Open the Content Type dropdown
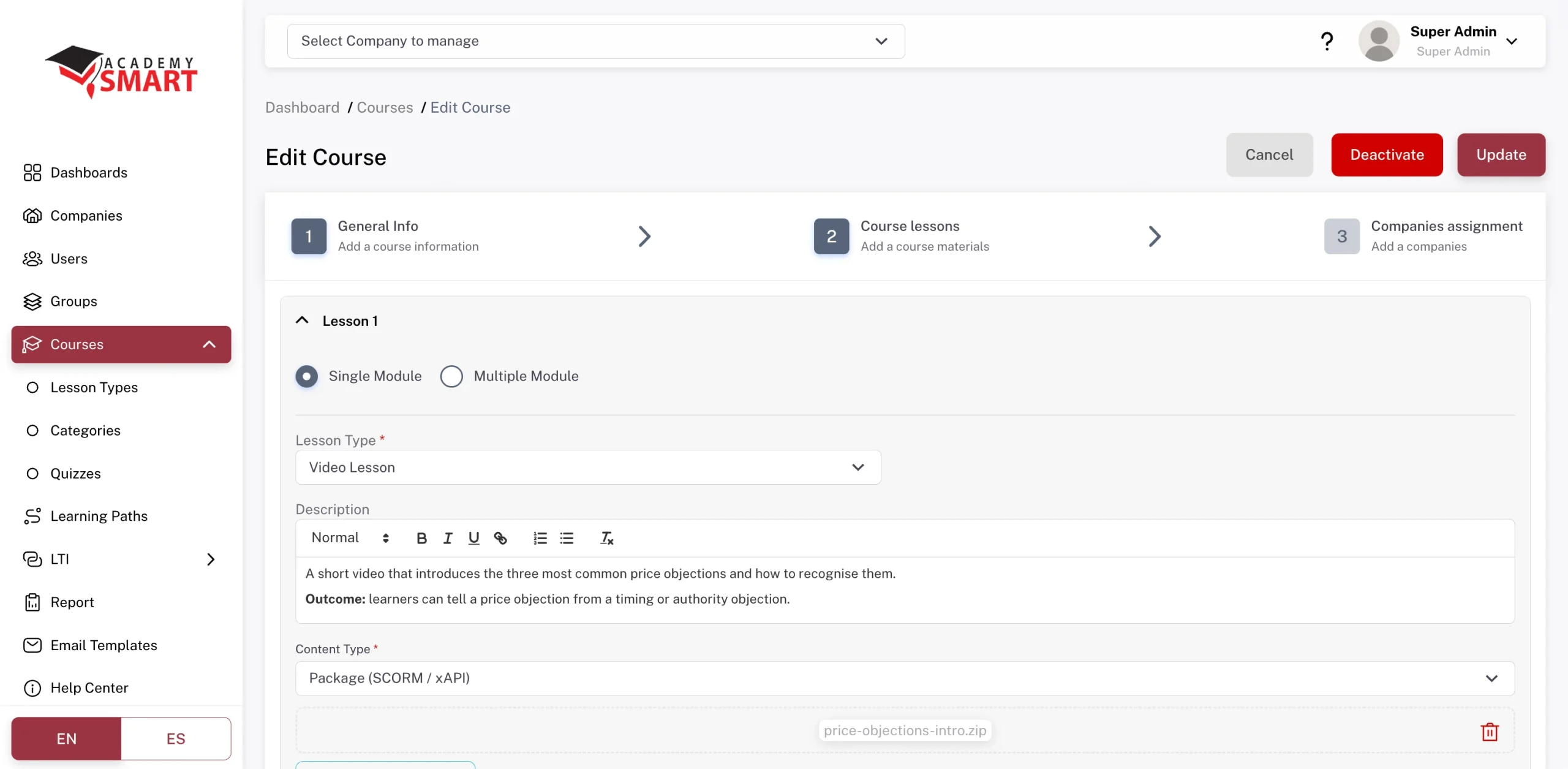 click(x=905, y=678)
